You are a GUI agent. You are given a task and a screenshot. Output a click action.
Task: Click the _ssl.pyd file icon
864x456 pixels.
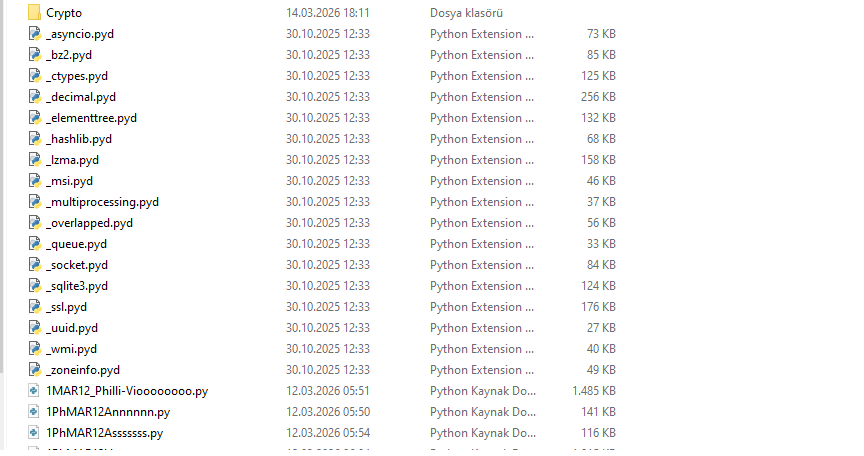coord(35,307)
